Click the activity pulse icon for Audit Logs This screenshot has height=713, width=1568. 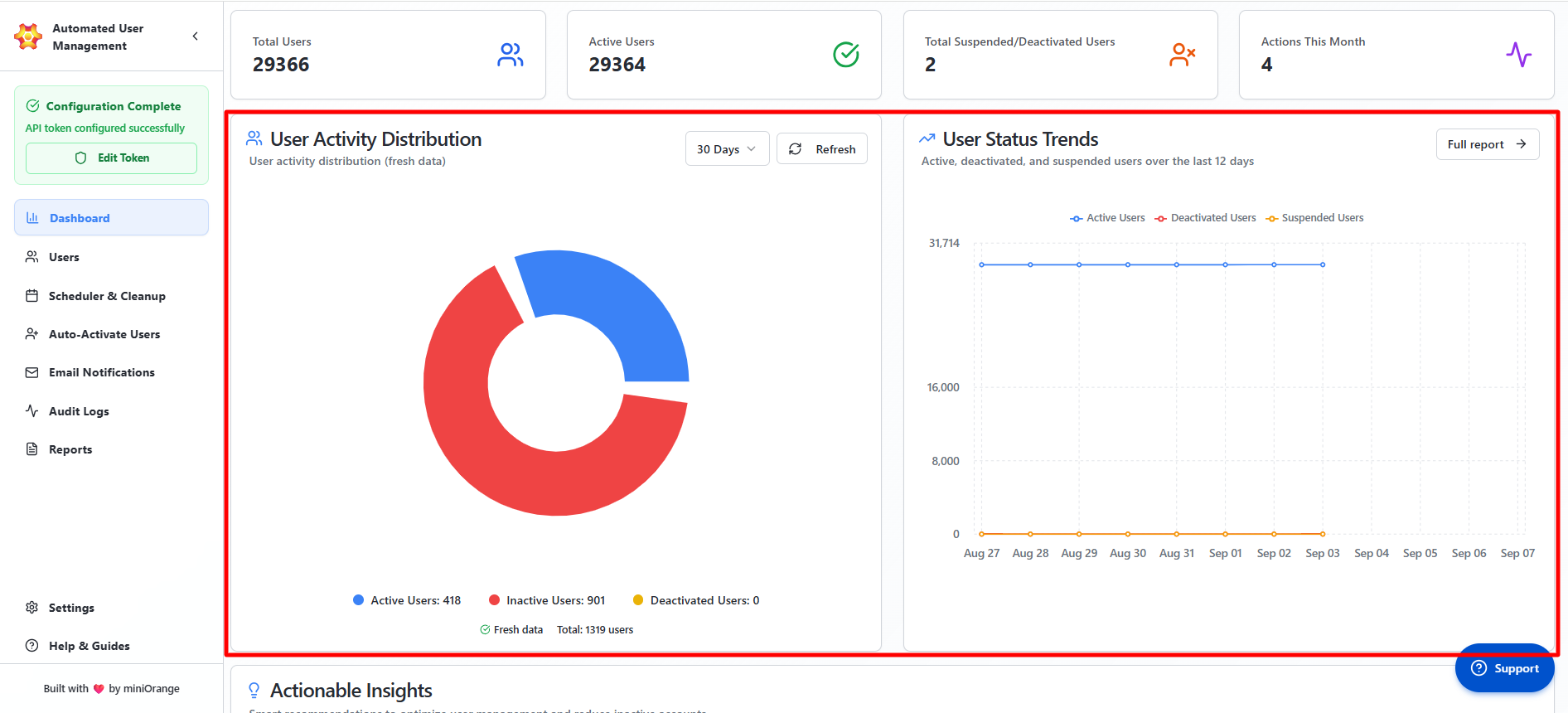coord(32,411)
